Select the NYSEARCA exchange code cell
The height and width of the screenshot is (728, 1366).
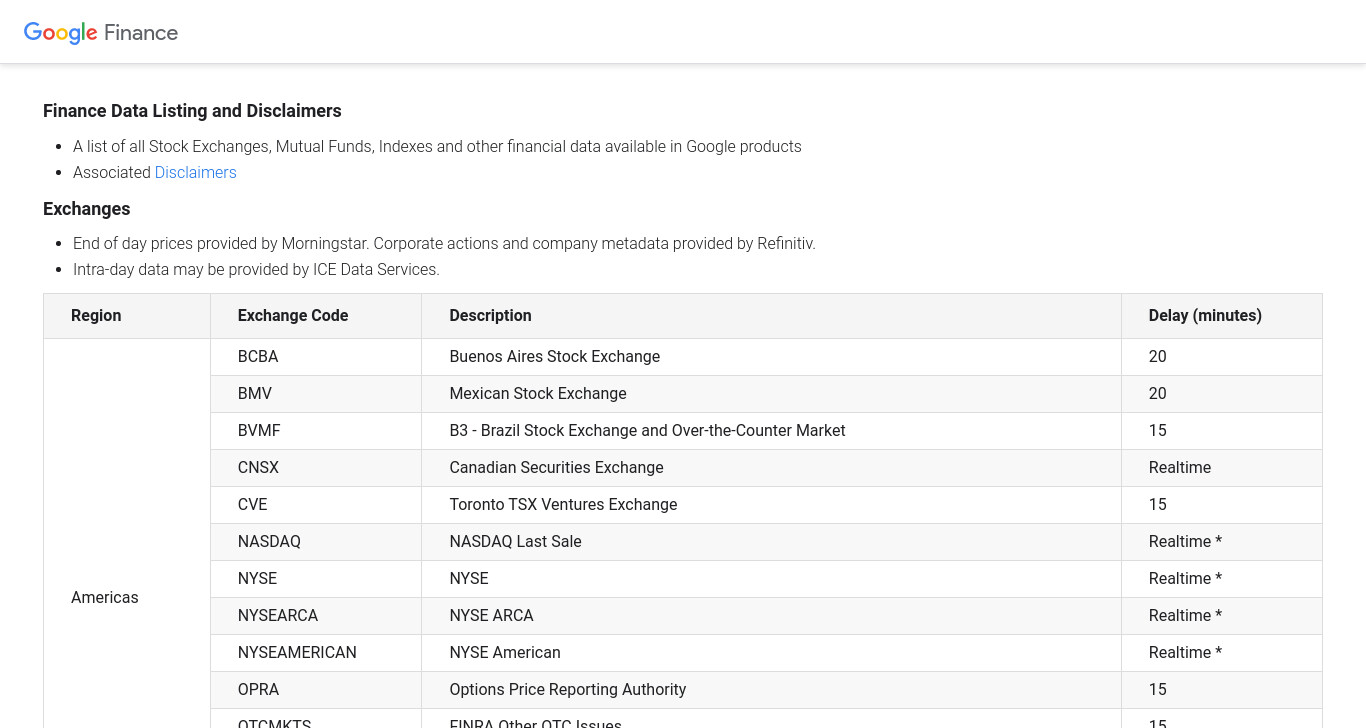(316, 616)
